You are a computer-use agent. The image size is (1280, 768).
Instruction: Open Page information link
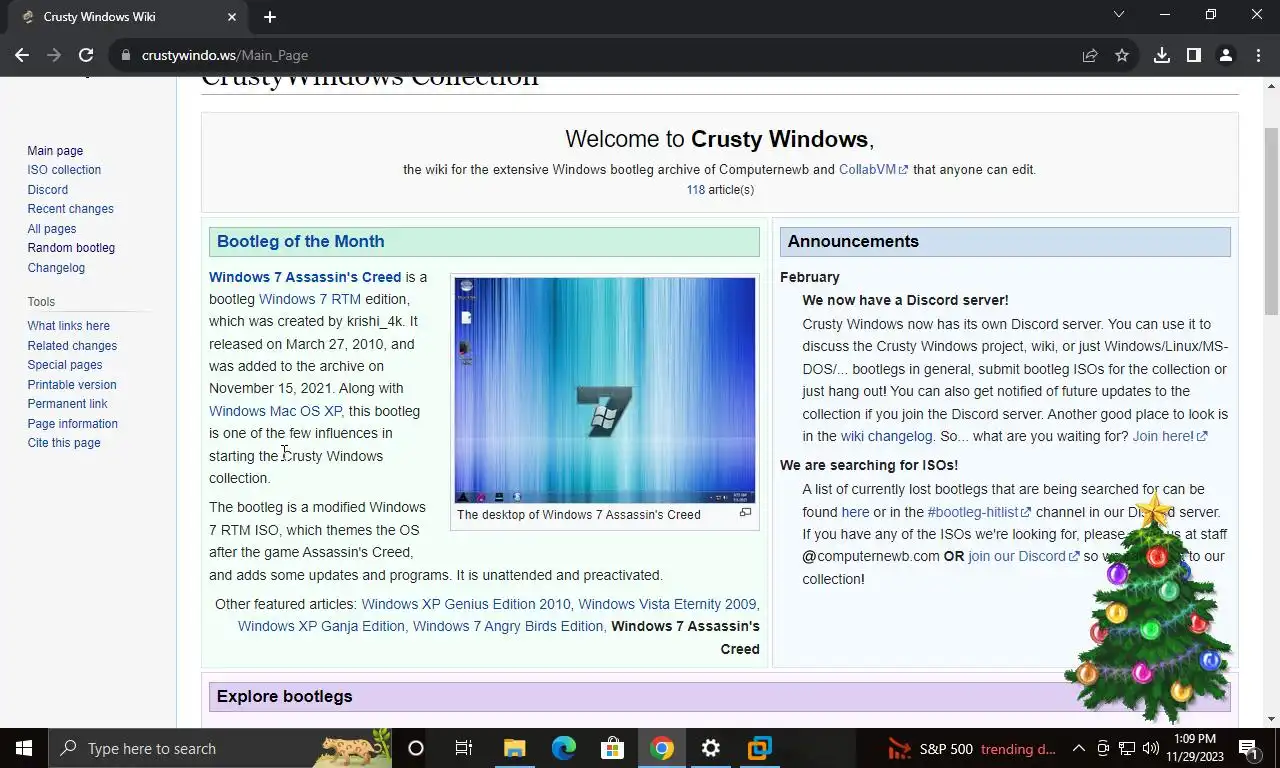coord(73,423)
